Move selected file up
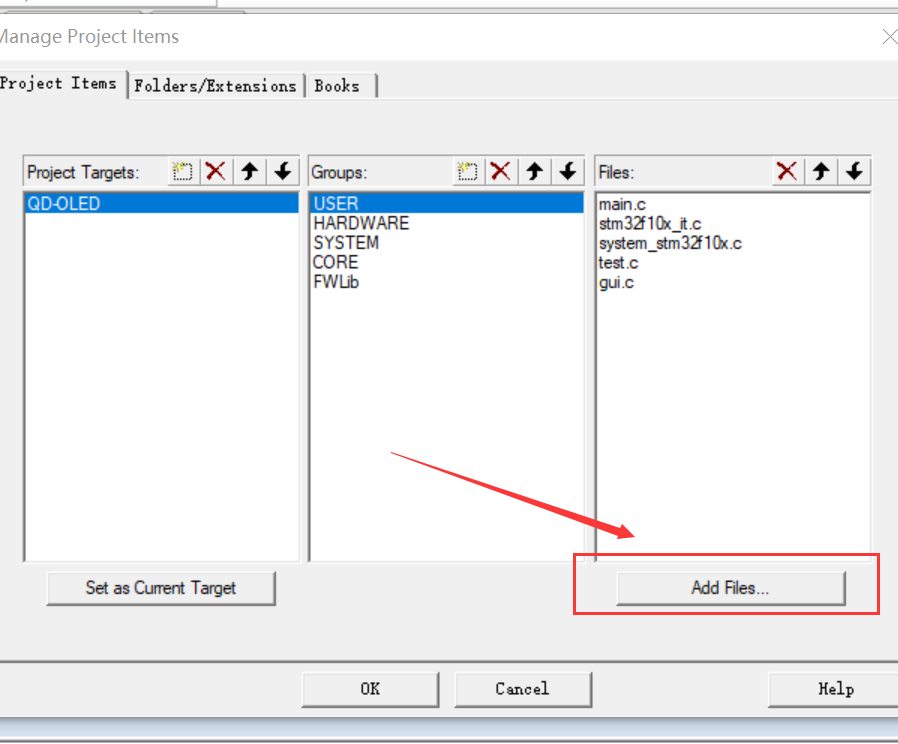 pos(821,171)
